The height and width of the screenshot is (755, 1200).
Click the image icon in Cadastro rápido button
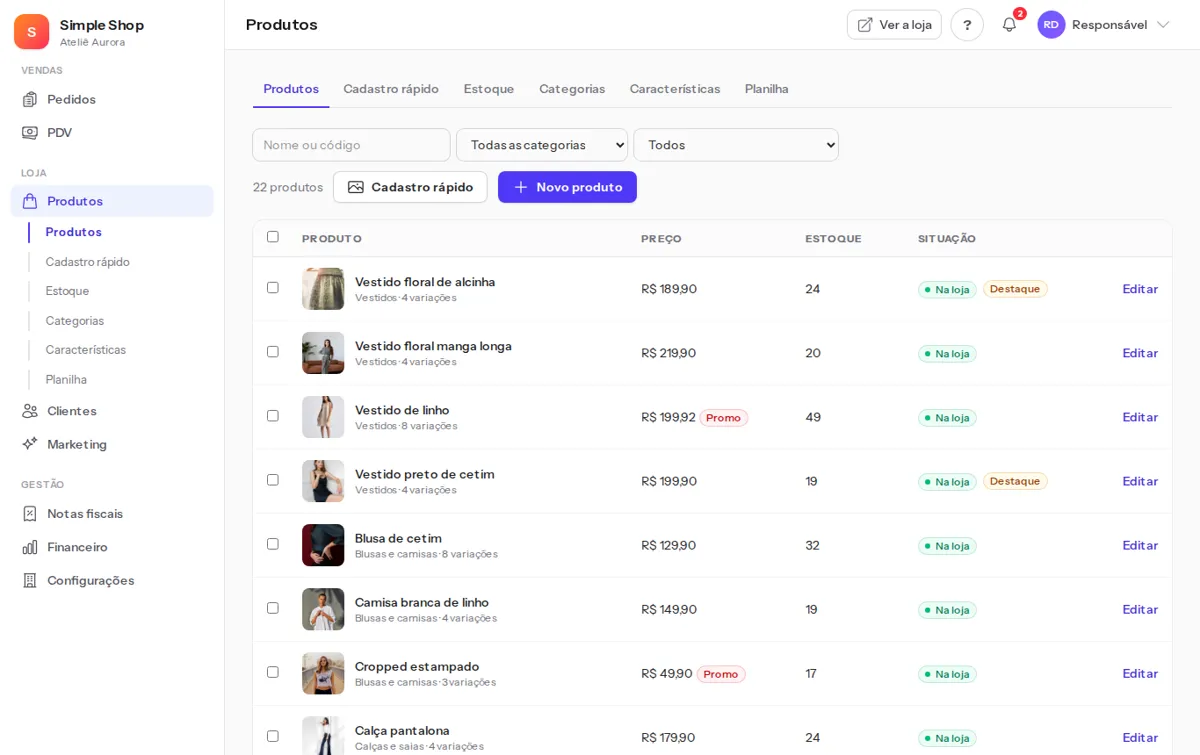pyautogui.click(x=356, y=187)
